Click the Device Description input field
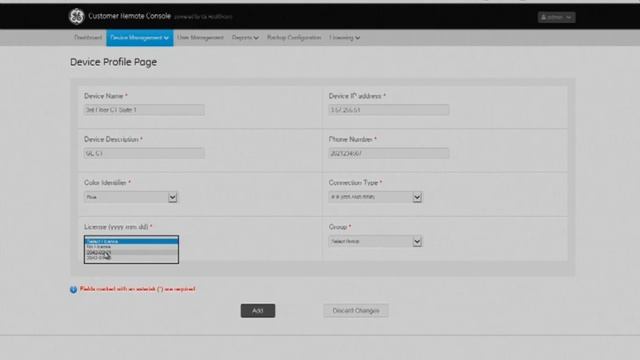 pyautogui.click(x=144, y=153)
